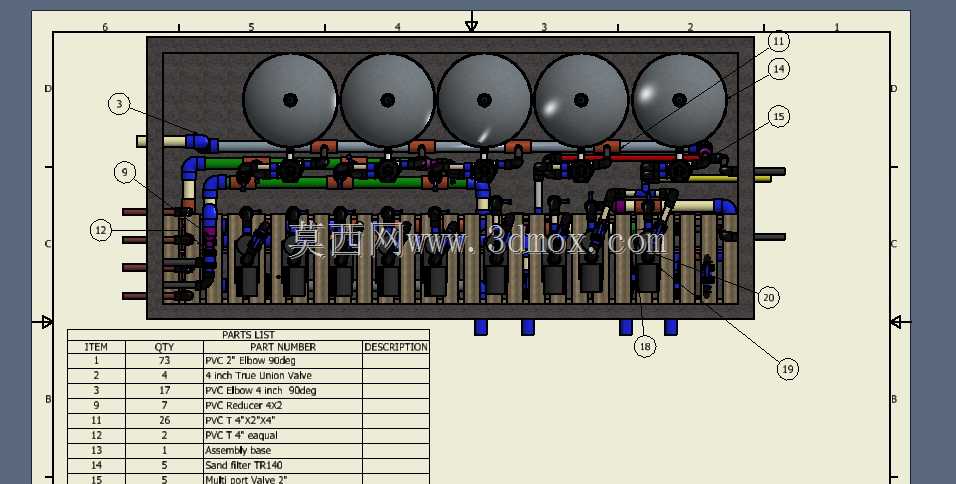Click quantity 17 in the parts list
Screen dimensions: 956x484
164,391
